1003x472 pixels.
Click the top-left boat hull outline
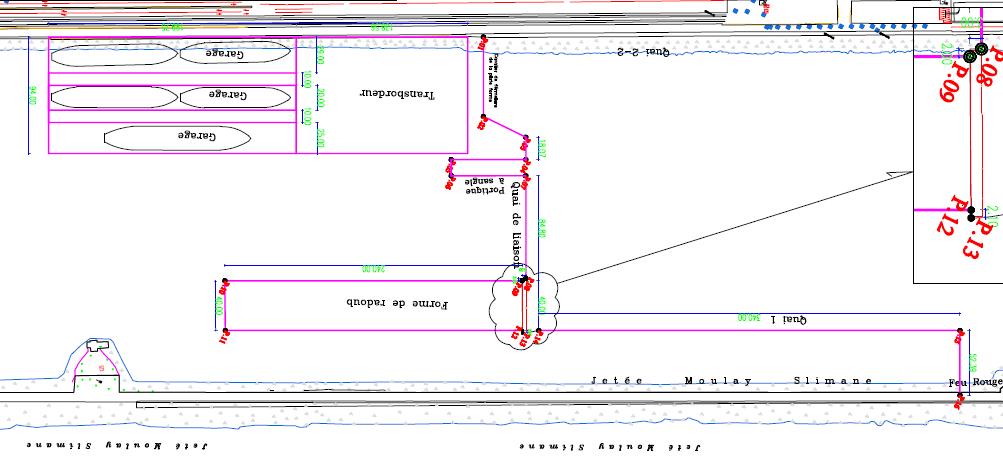click(x=112, y=53)
